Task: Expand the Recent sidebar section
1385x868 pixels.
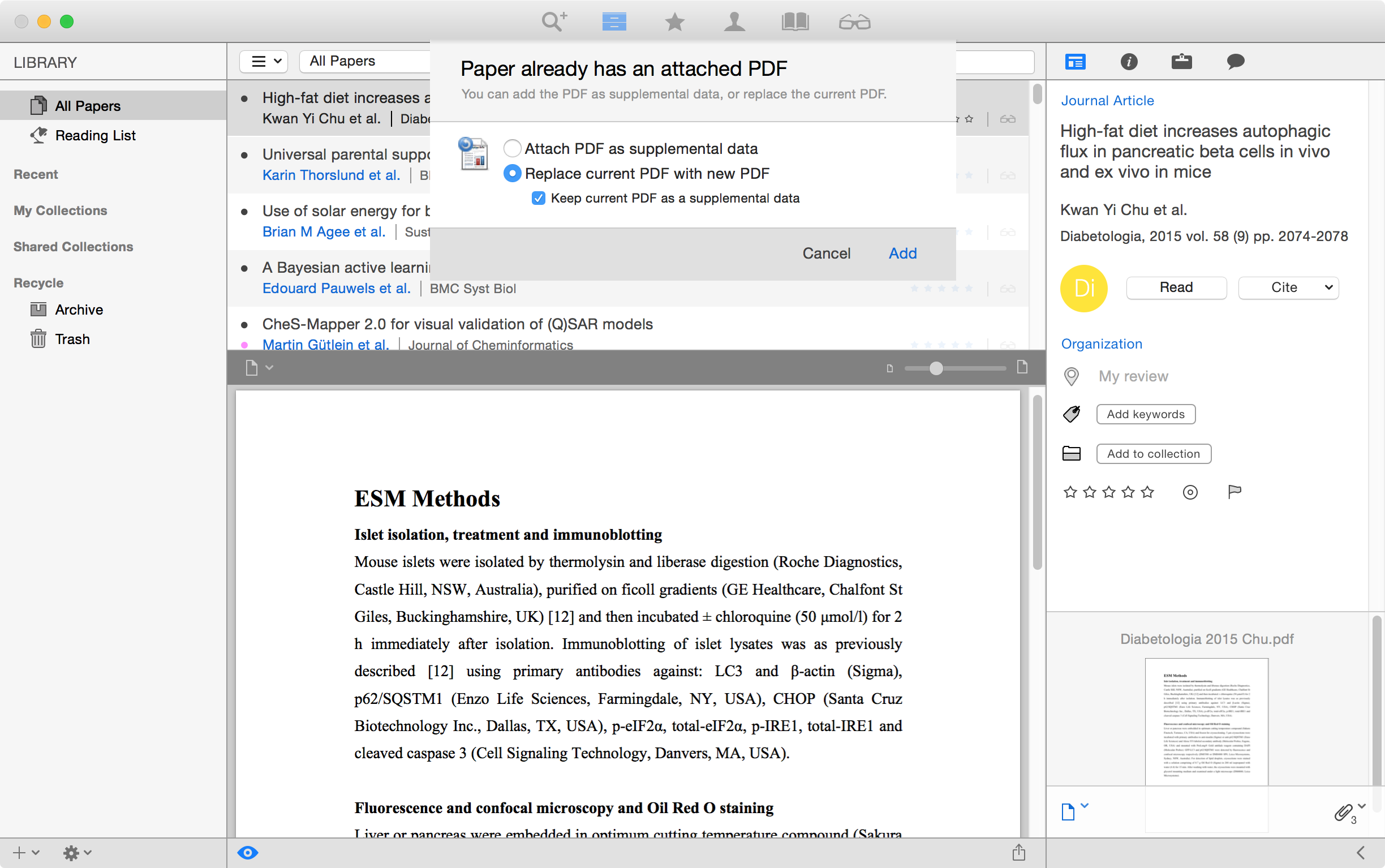Action: tap(36, 174)
